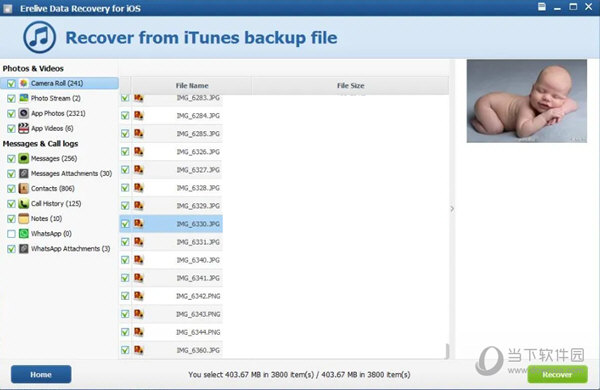Screen dimensions: 600x390
Task: Click the file list vertical scrollbar
Action: 447,350
